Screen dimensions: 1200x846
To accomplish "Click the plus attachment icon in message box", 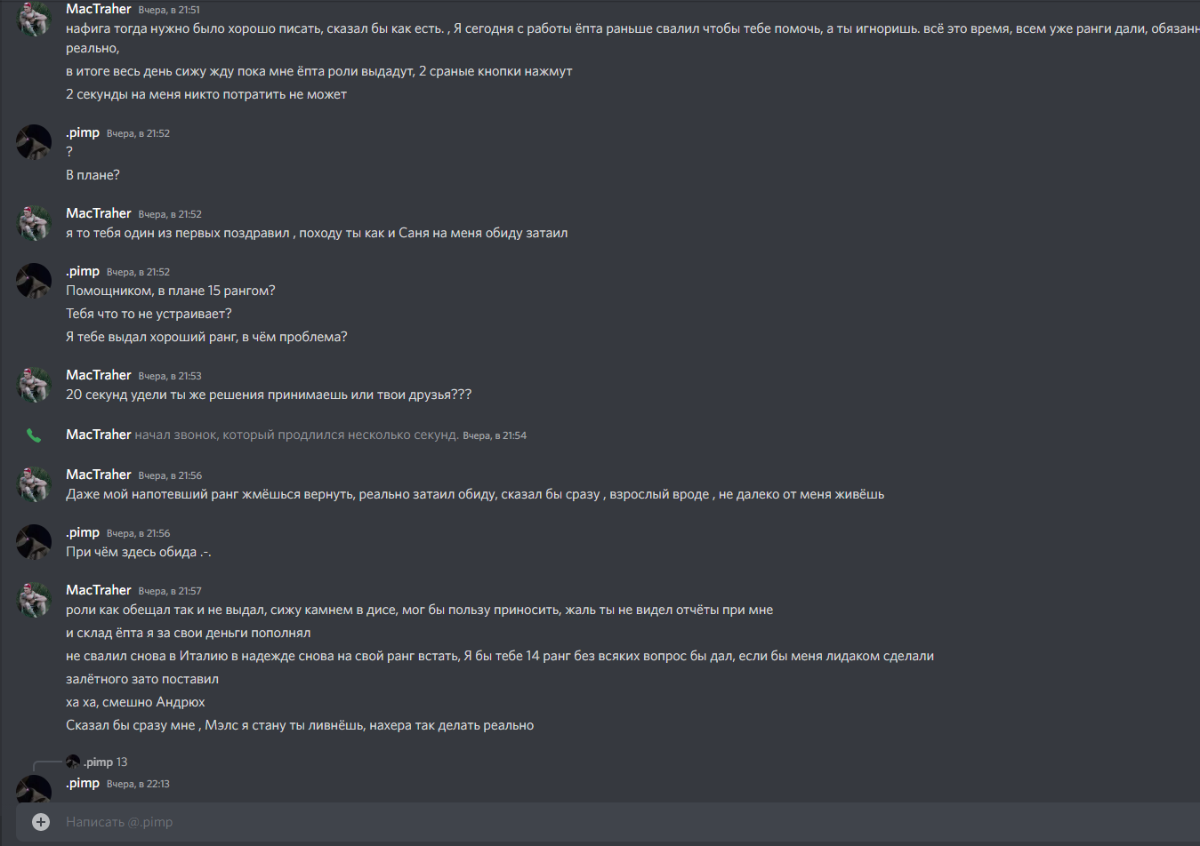I will (x=40, y=822).
